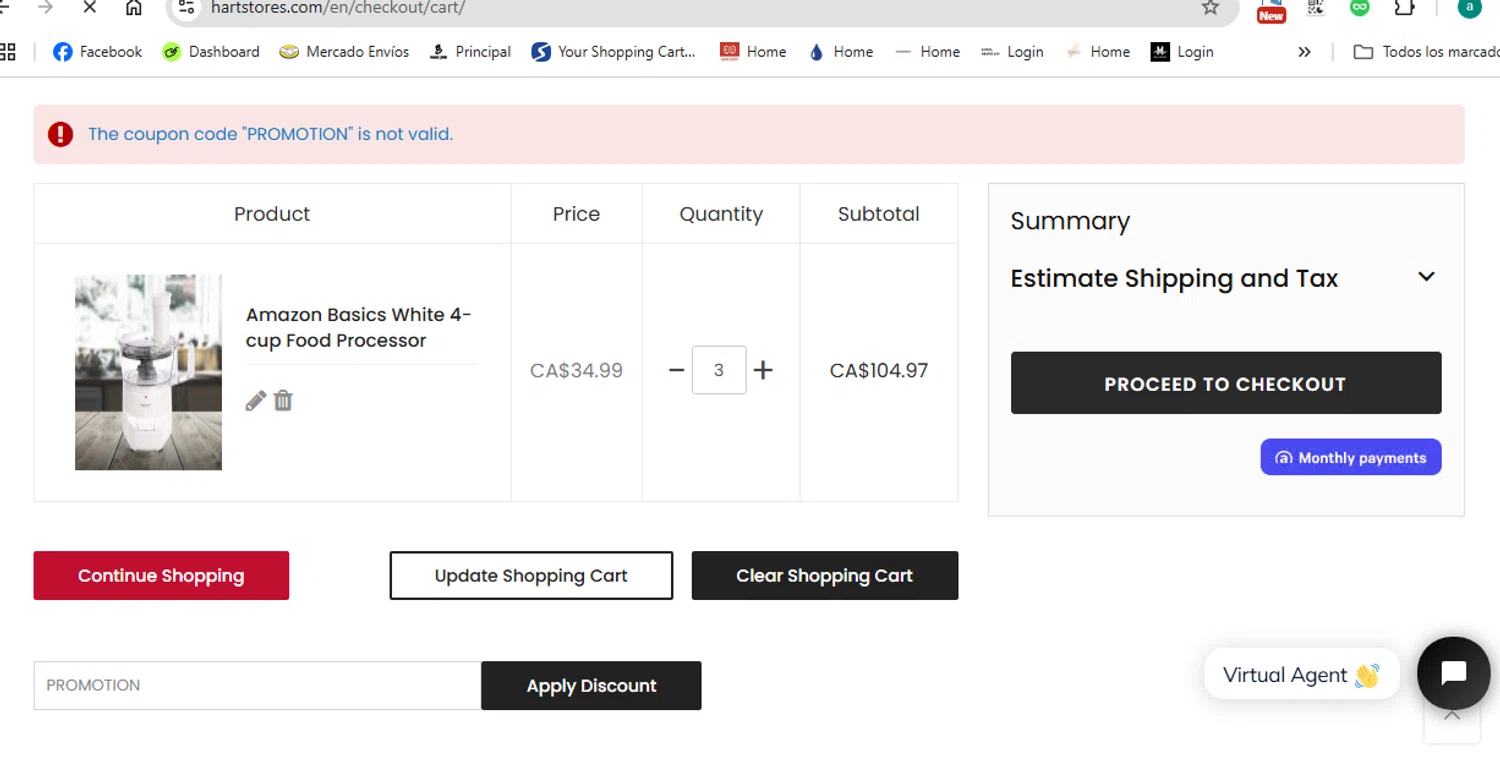The width and height of the screenshot is (1500, 761).
Task: Open the apps grid icon in bookmarks bar
Action: pyautogui.click(x=8, y=52)
